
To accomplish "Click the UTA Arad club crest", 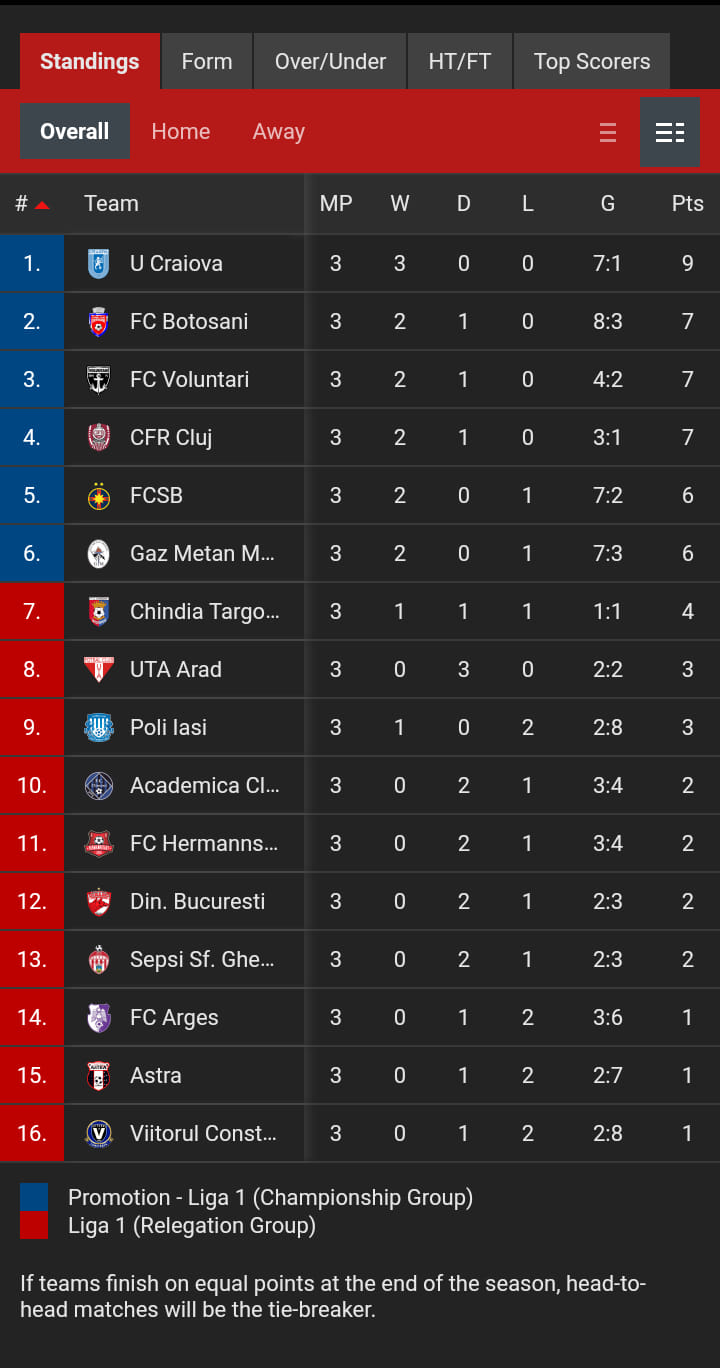I will click(98, 670).
